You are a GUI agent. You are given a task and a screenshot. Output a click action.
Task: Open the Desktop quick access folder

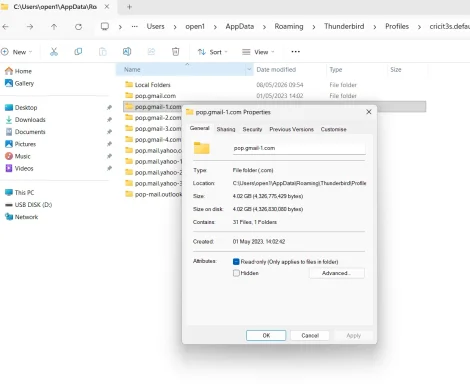click(x=21, y=107)
